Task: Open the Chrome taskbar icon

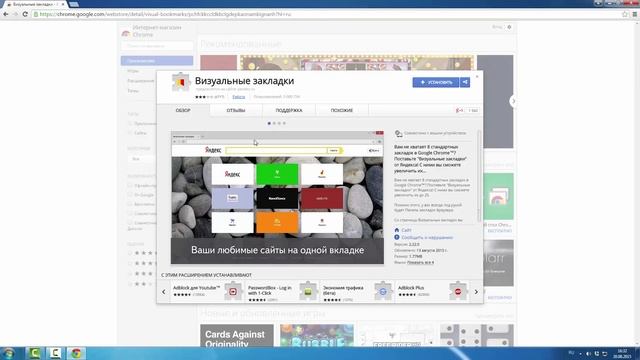Action: (76, 353)
